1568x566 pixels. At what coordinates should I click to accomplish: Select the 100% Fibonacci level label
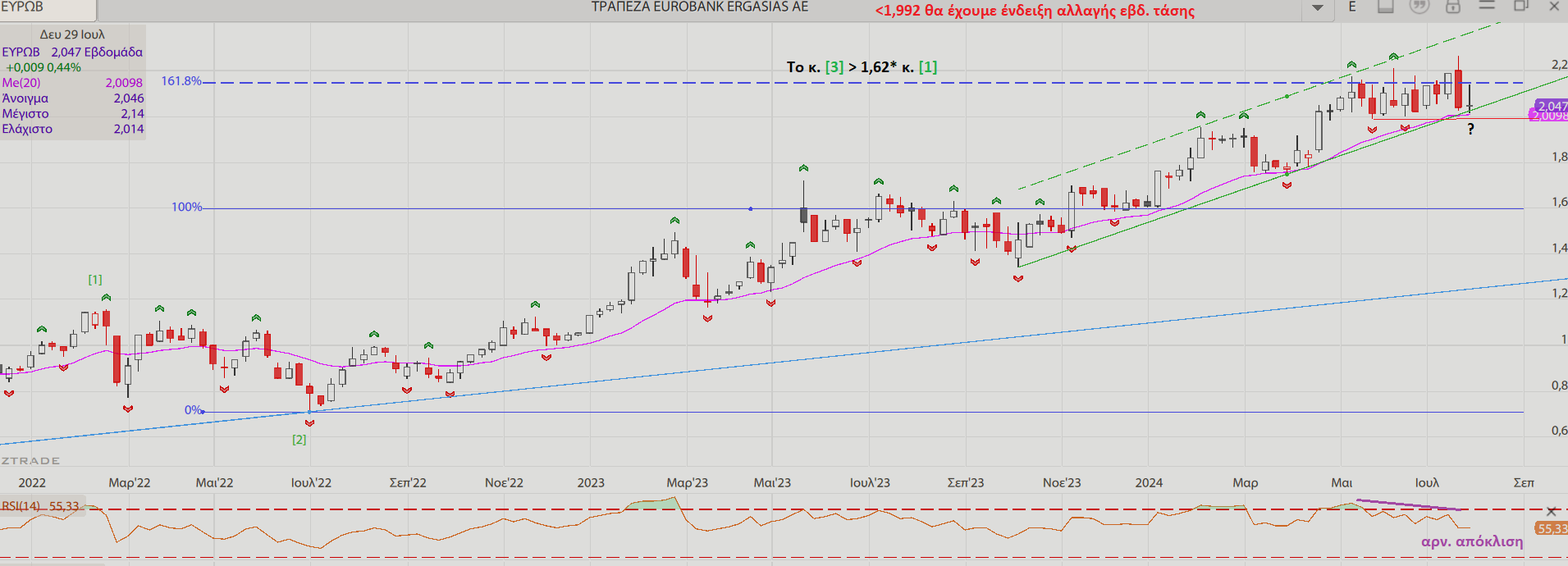[x=187, y=208]
